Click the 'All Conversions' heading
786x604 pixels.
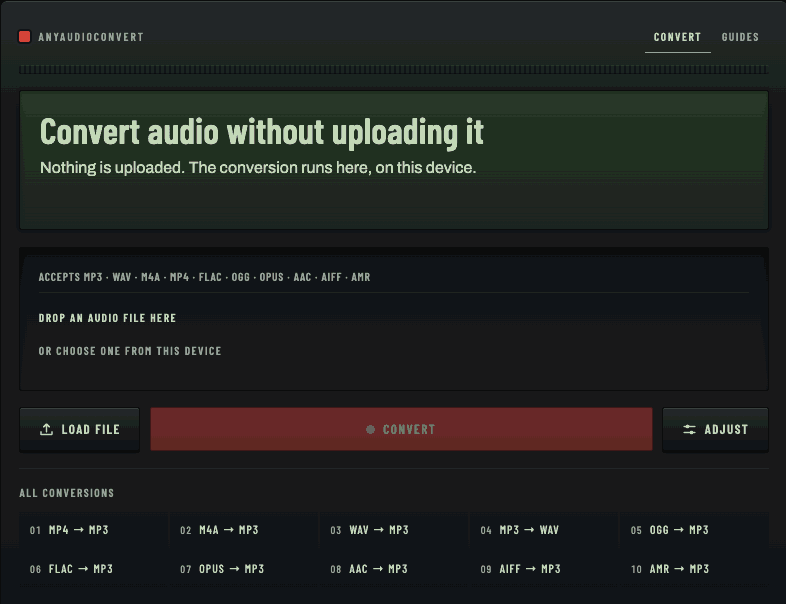pyautogui.click(x=67, y=493)
